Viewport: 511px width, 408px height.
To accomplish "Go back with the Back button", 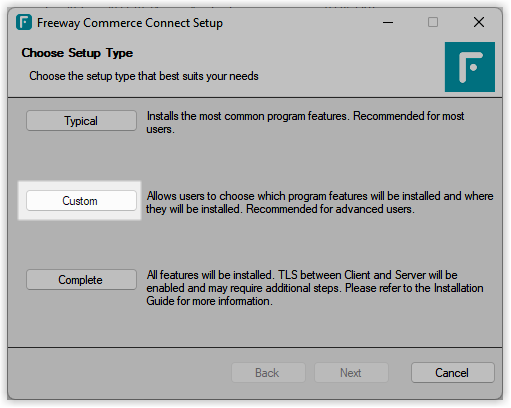I will point(268,373).
